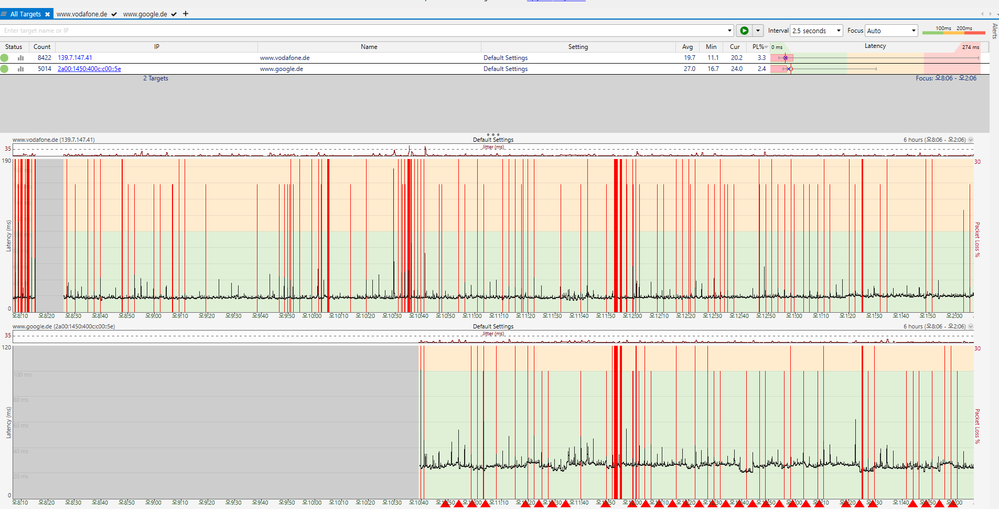
Task: Open the Interval 2.5 seconds dropdown
Action: coord(816,31)
